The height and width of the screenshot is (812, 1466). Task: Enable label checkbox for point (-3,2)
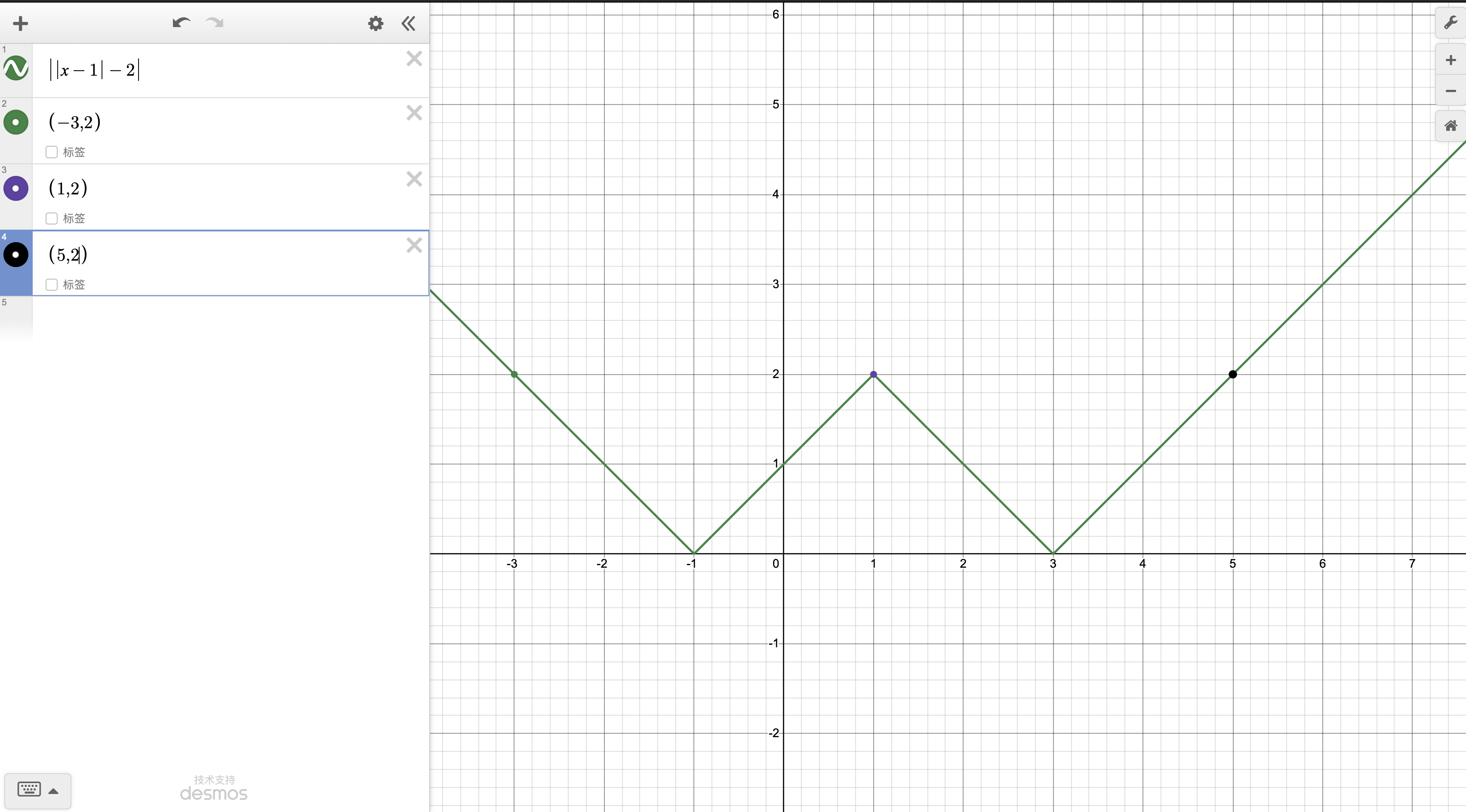[52, 152]
